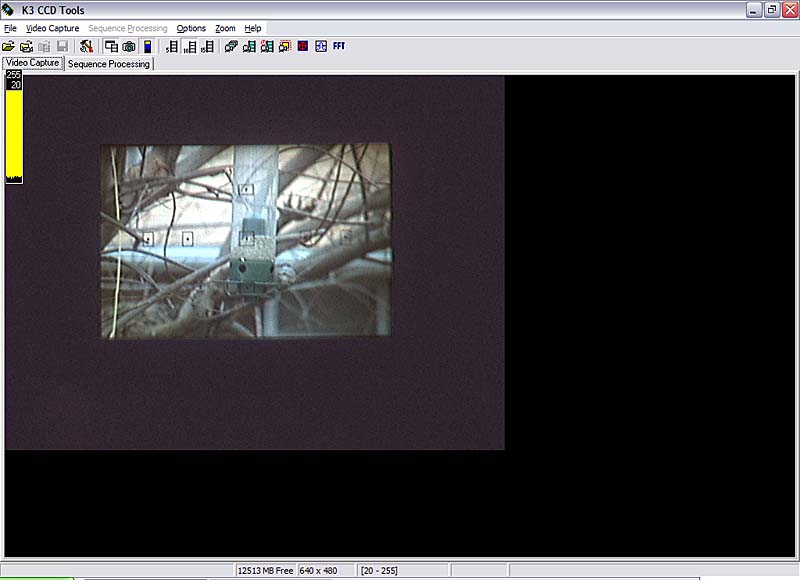Minimize the K3 CCD Tools window
This screenshot has height=580, width=800.
coord(754,10)
